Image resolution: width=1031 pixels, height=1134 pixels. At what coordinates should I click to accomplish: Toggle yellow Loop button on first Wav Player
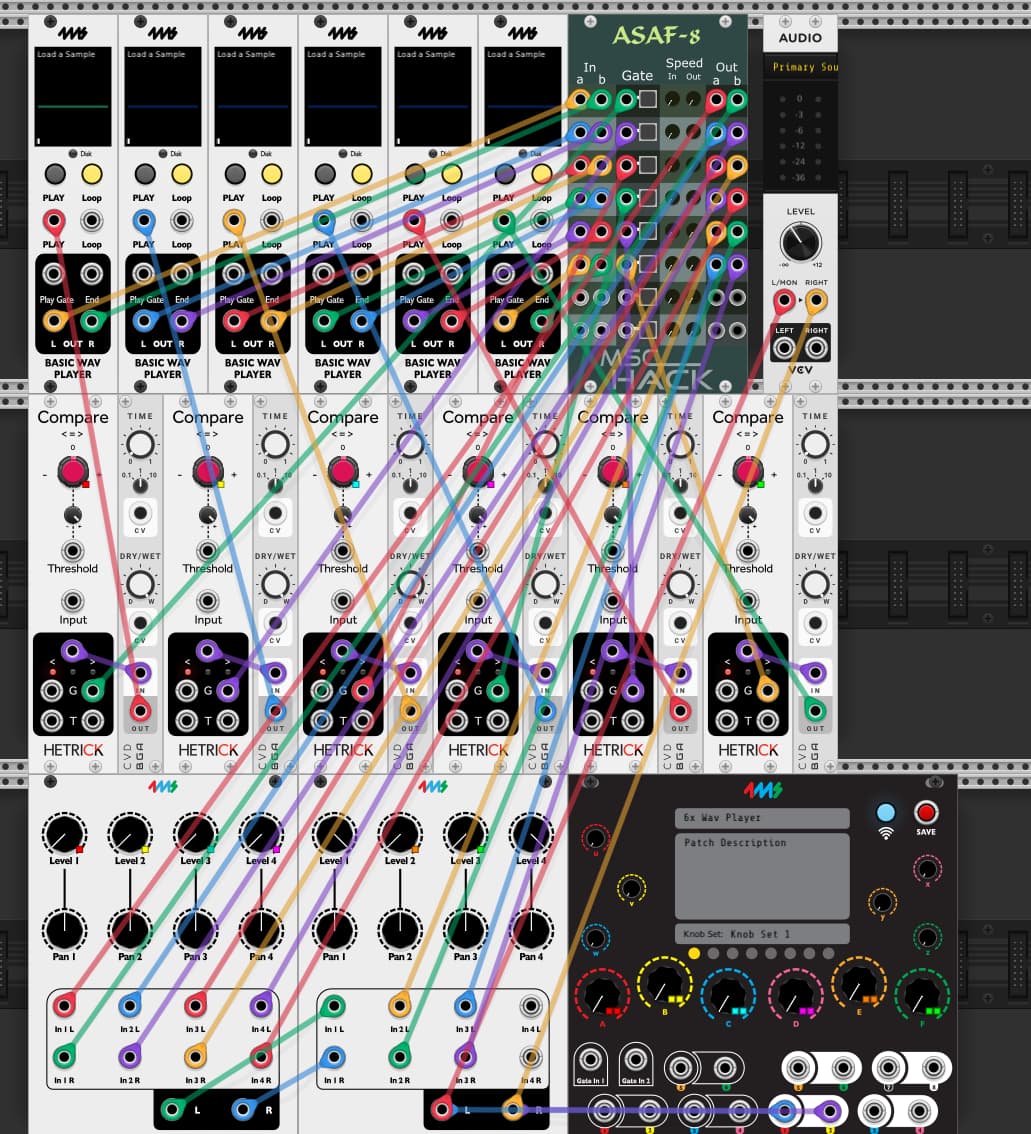[x=91, y=174]
